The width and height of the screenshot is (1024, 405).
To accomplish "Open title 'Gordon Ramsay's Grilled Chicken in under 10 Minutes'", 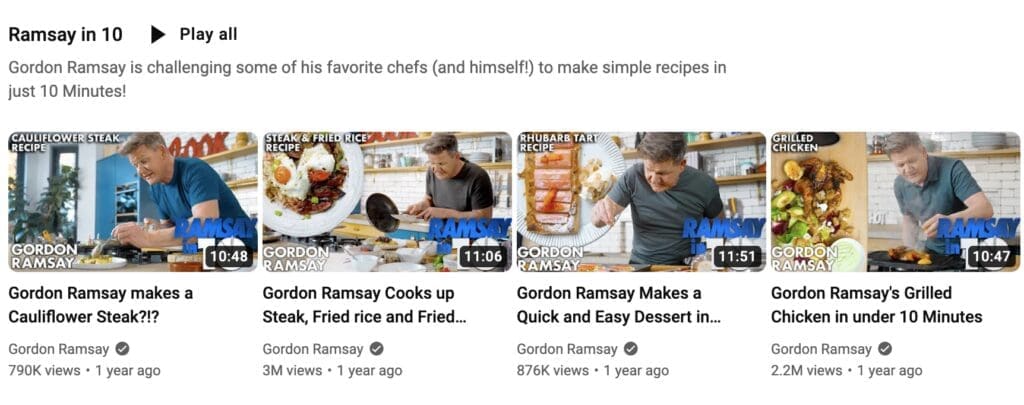I will pyautogui.click(x=876, y=305).
